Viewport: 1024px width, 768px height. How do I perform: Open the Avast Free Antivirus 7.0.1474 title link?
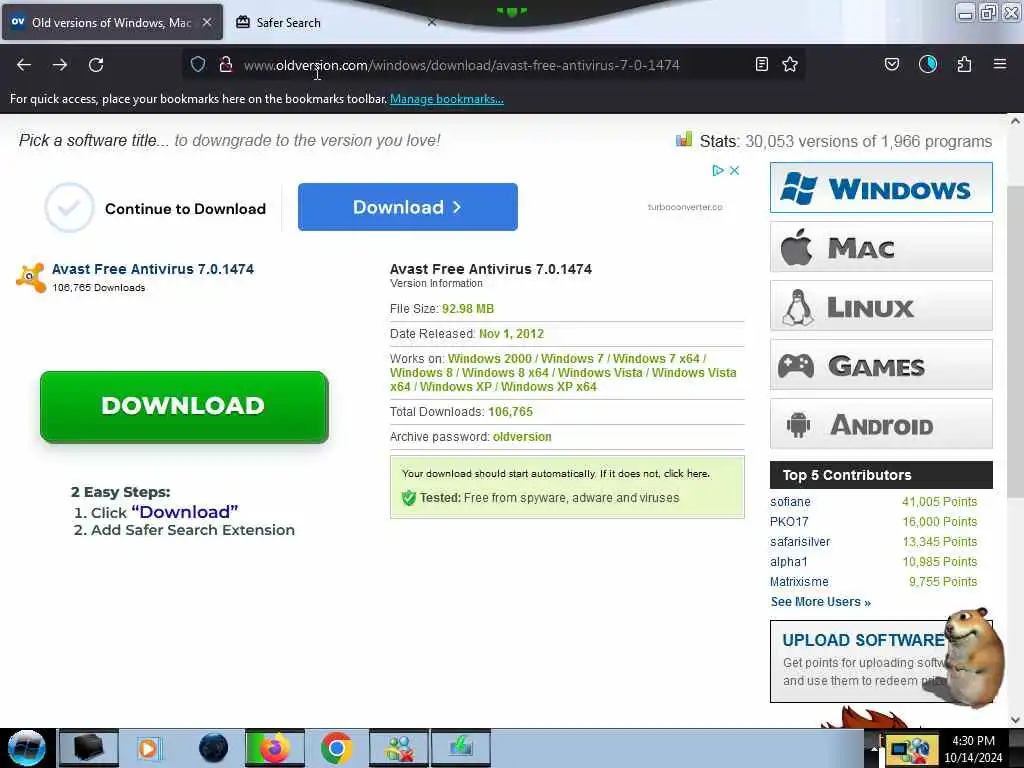click(153, 269)
